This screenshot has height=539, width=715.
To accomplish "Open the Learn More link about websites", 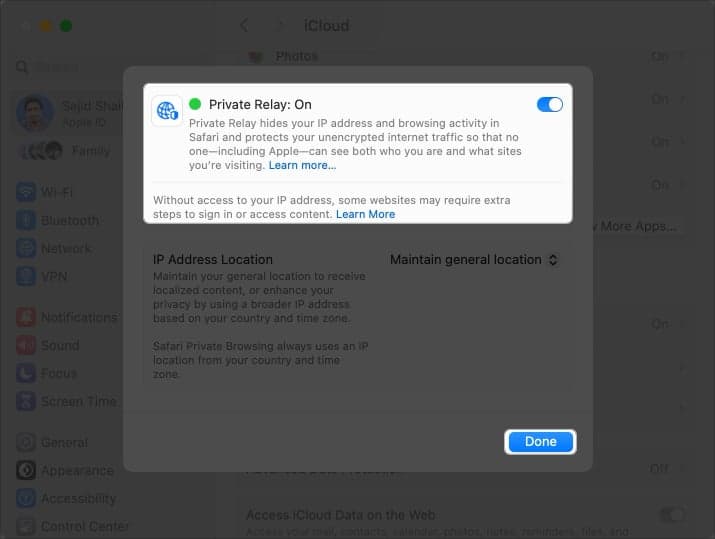I will (365, 214).
